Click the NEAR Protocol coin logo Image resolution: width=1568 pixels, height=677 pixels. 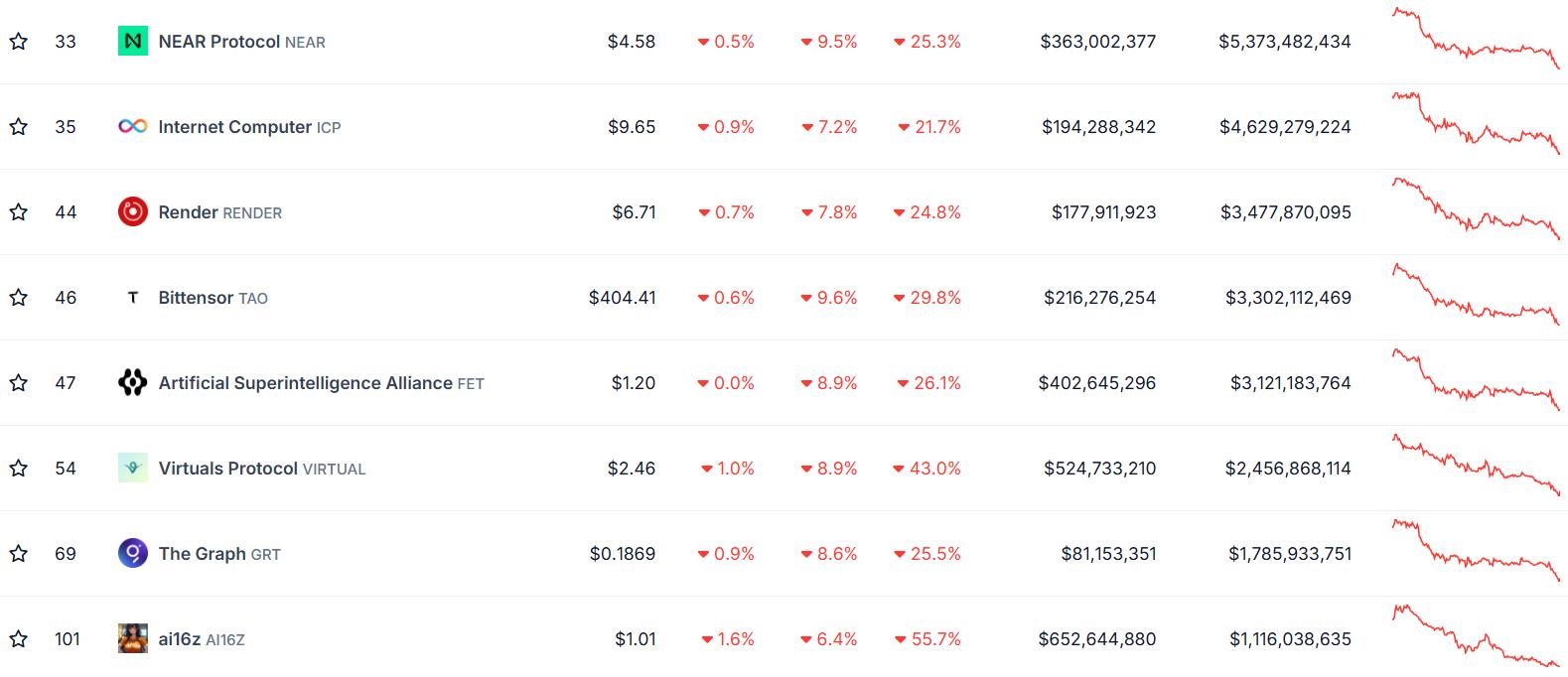[133, 42]
